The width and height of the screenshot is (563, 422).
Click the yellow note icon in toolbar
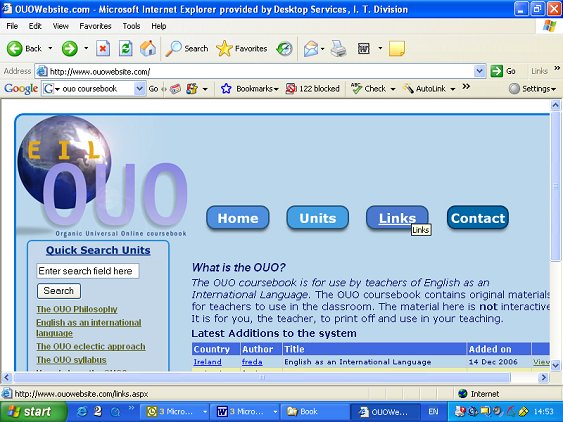397,48
